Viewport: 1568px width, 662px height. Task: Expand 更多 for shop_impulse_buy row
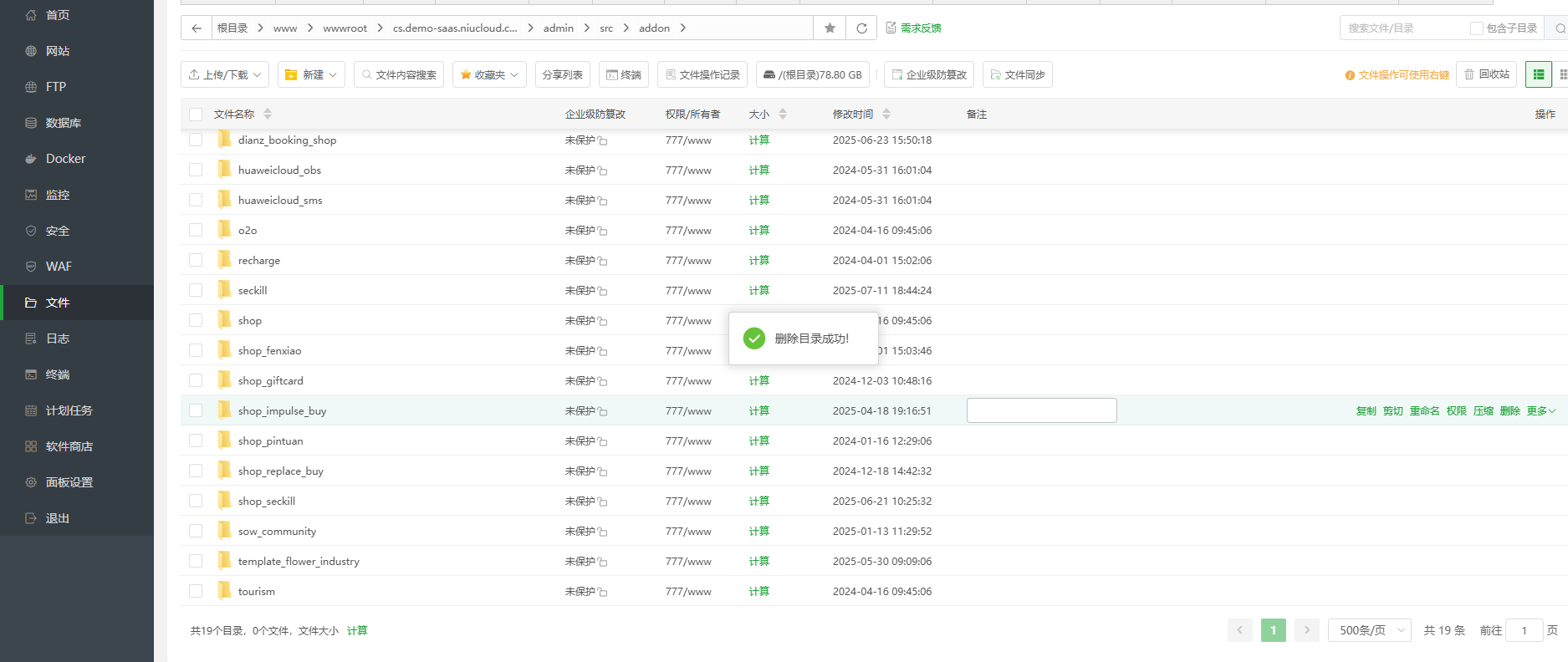(1541, 411)
